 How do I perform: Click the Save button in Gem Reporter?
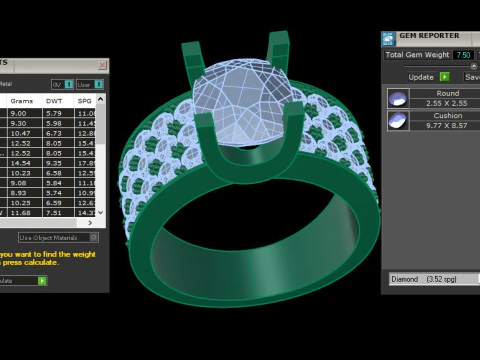(x=472, y=77)
